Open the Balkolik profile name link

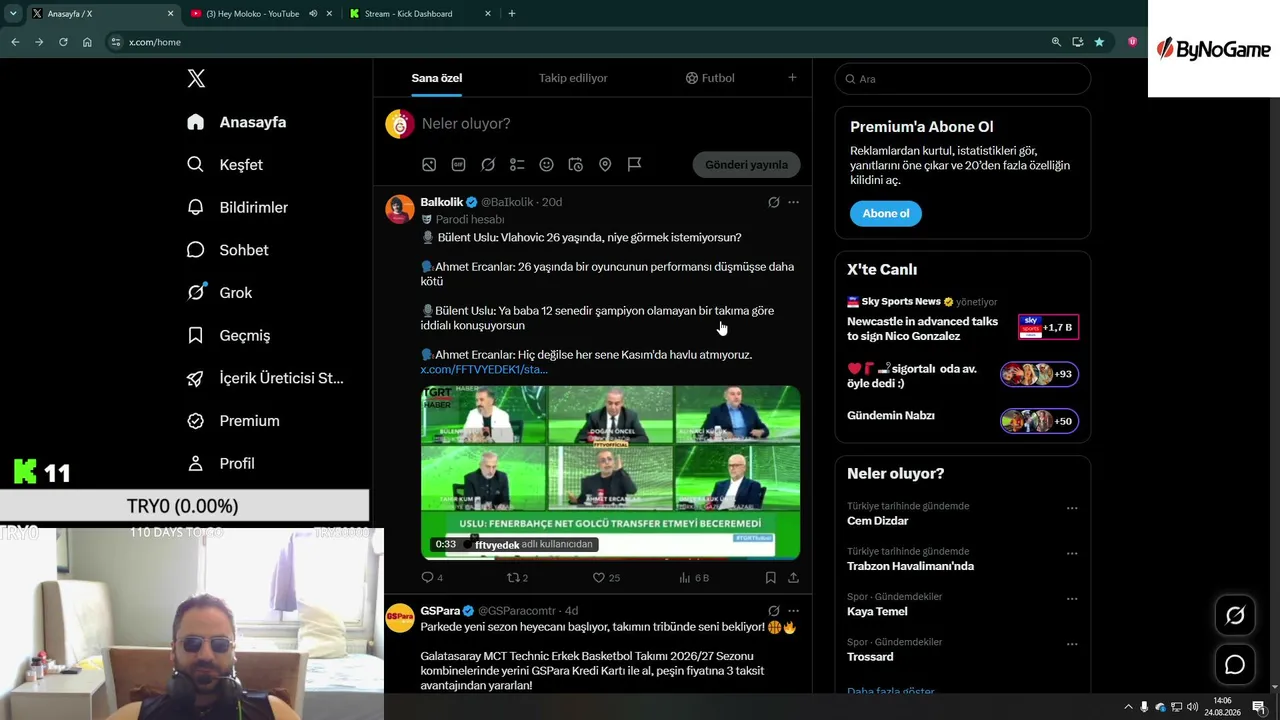click(442, 202)
